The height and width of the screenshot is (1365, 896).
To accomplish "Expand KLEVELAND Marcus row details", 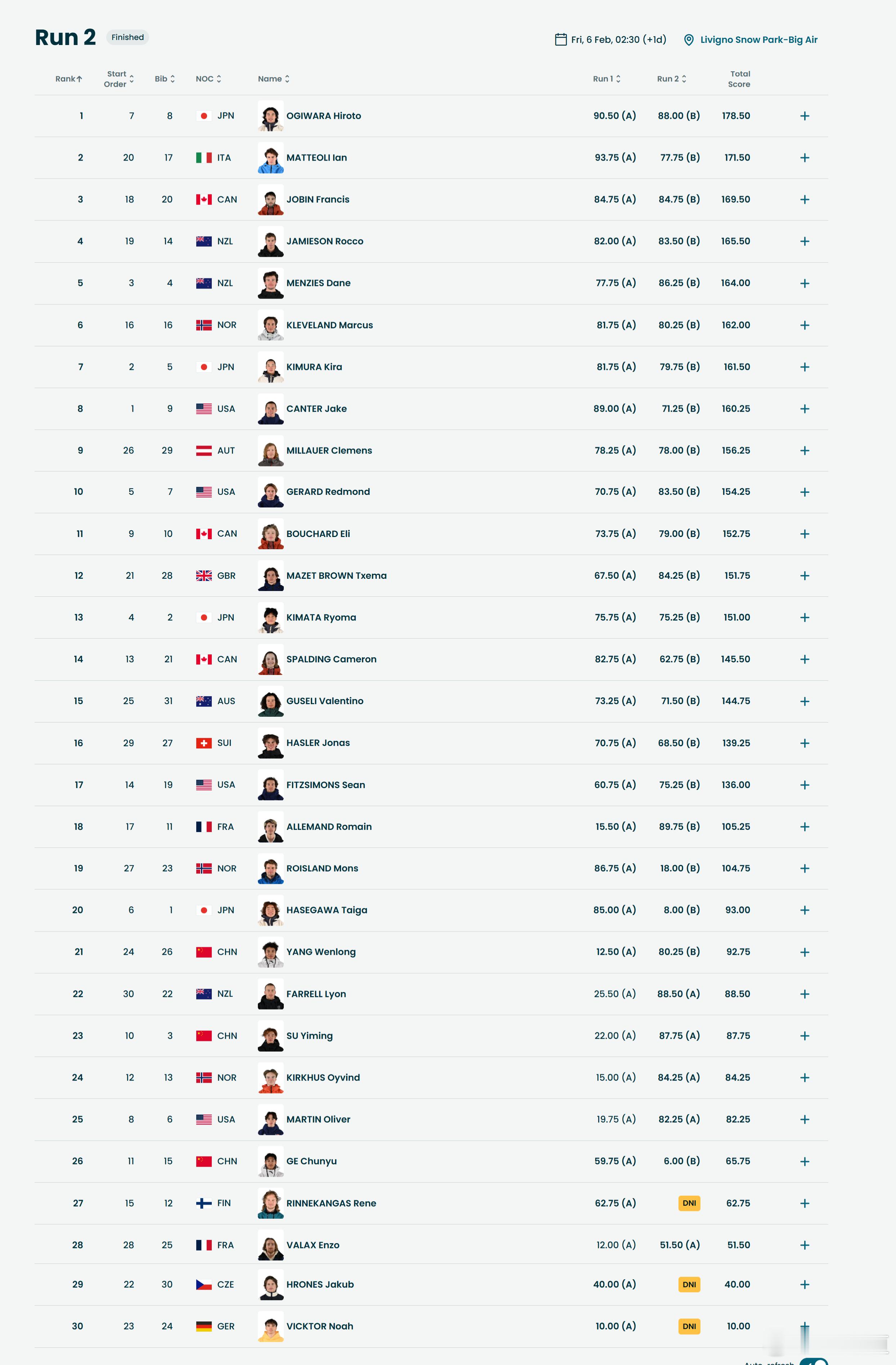I will pyautogui.click(x=804, y=325).
